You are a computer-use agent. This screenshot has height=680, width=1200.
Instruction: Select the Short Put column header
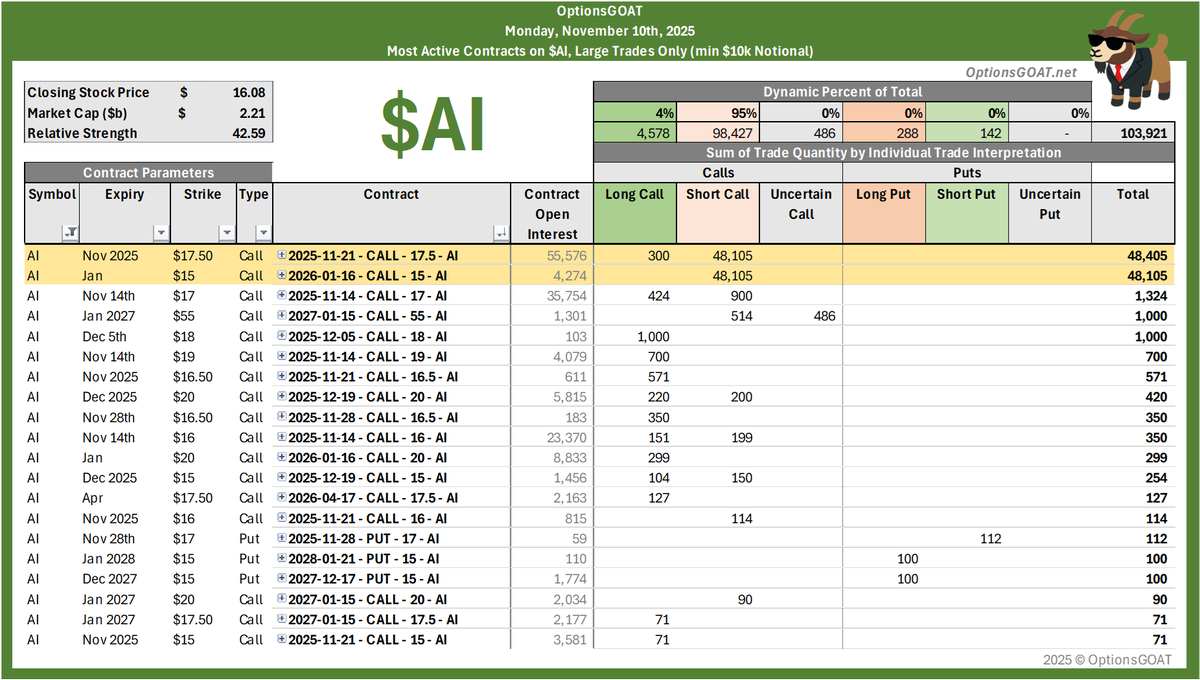click(x=966, y=213)
